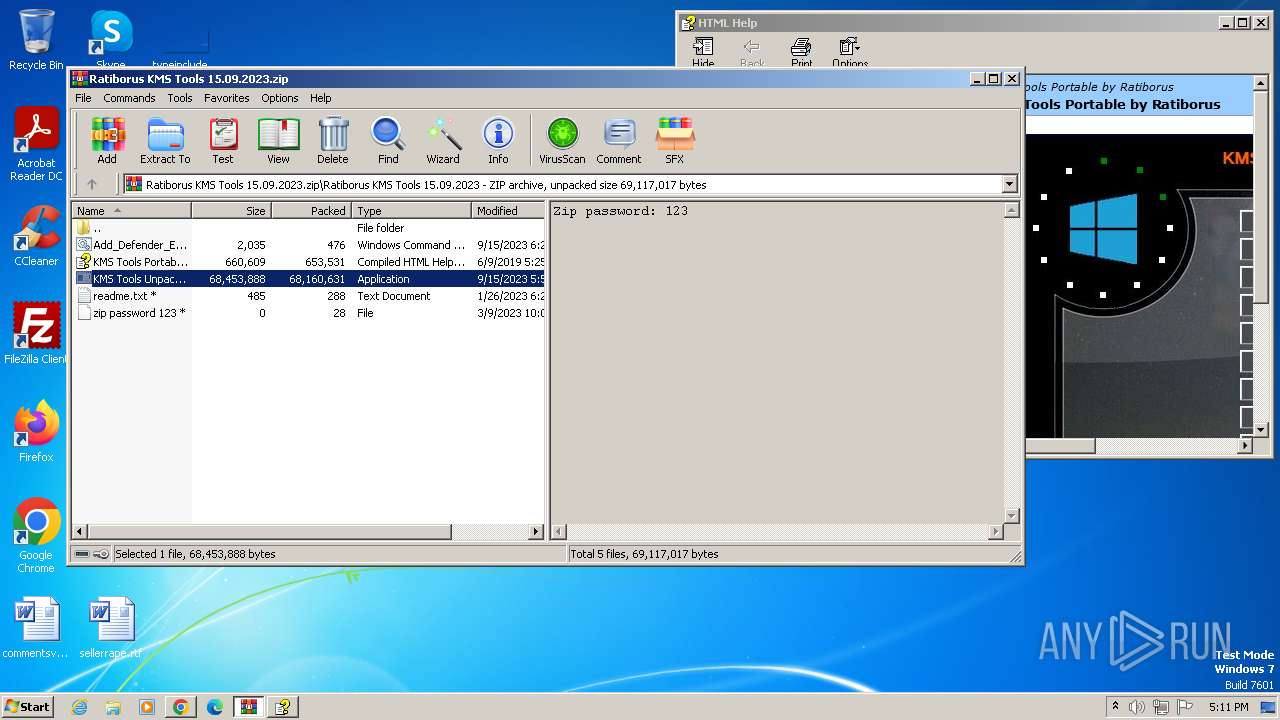
Task: Click the HTML Help vertical scrollbar down arrow
Action: [x=1260, y=429]
